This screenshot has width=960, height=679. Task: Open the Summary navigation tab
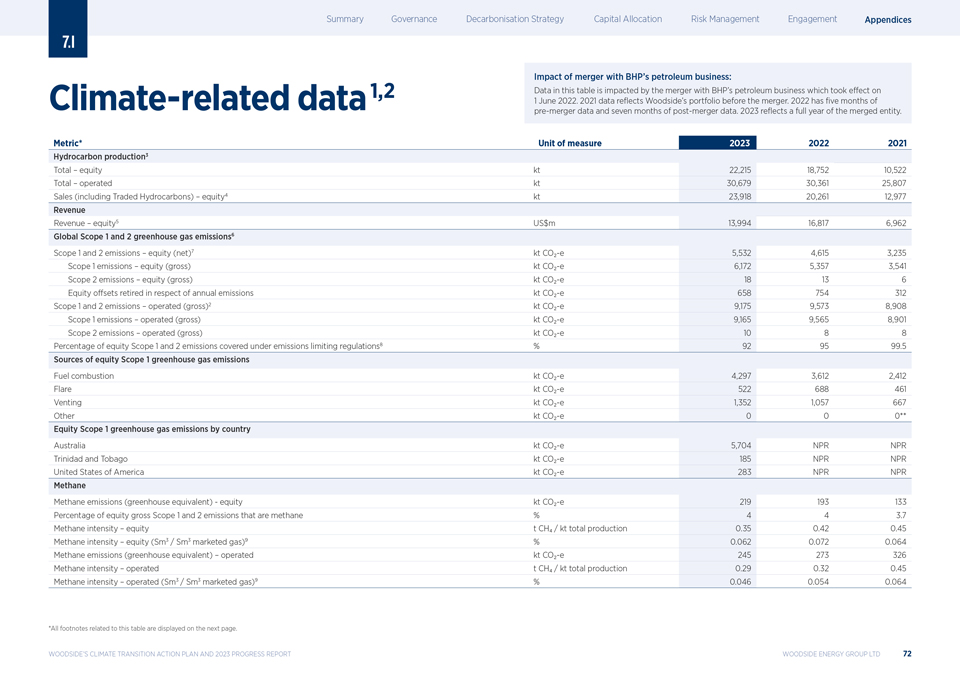coord(344,19)
